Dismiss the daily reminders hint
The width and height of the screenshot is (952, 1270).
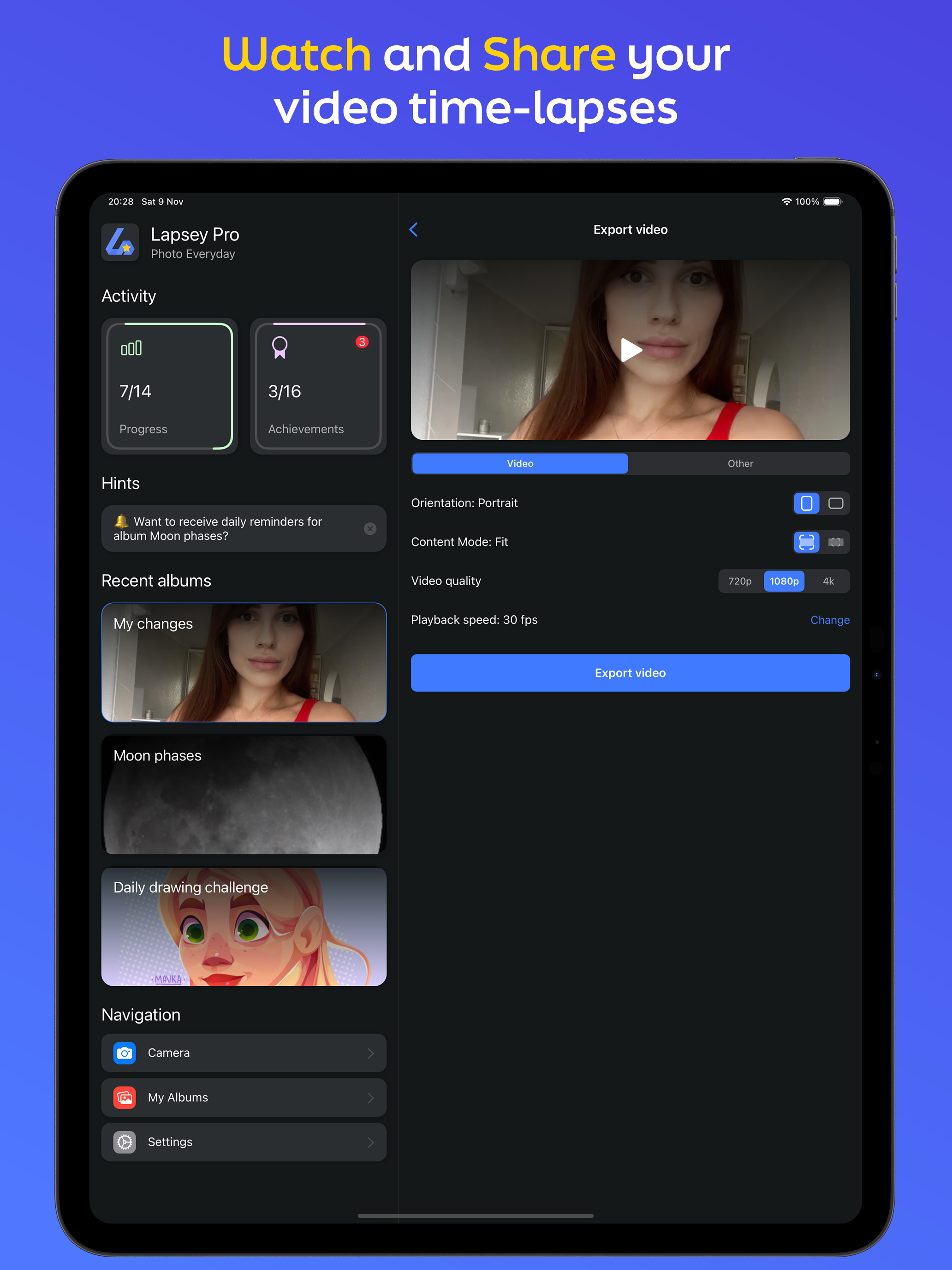pos(370,529)
